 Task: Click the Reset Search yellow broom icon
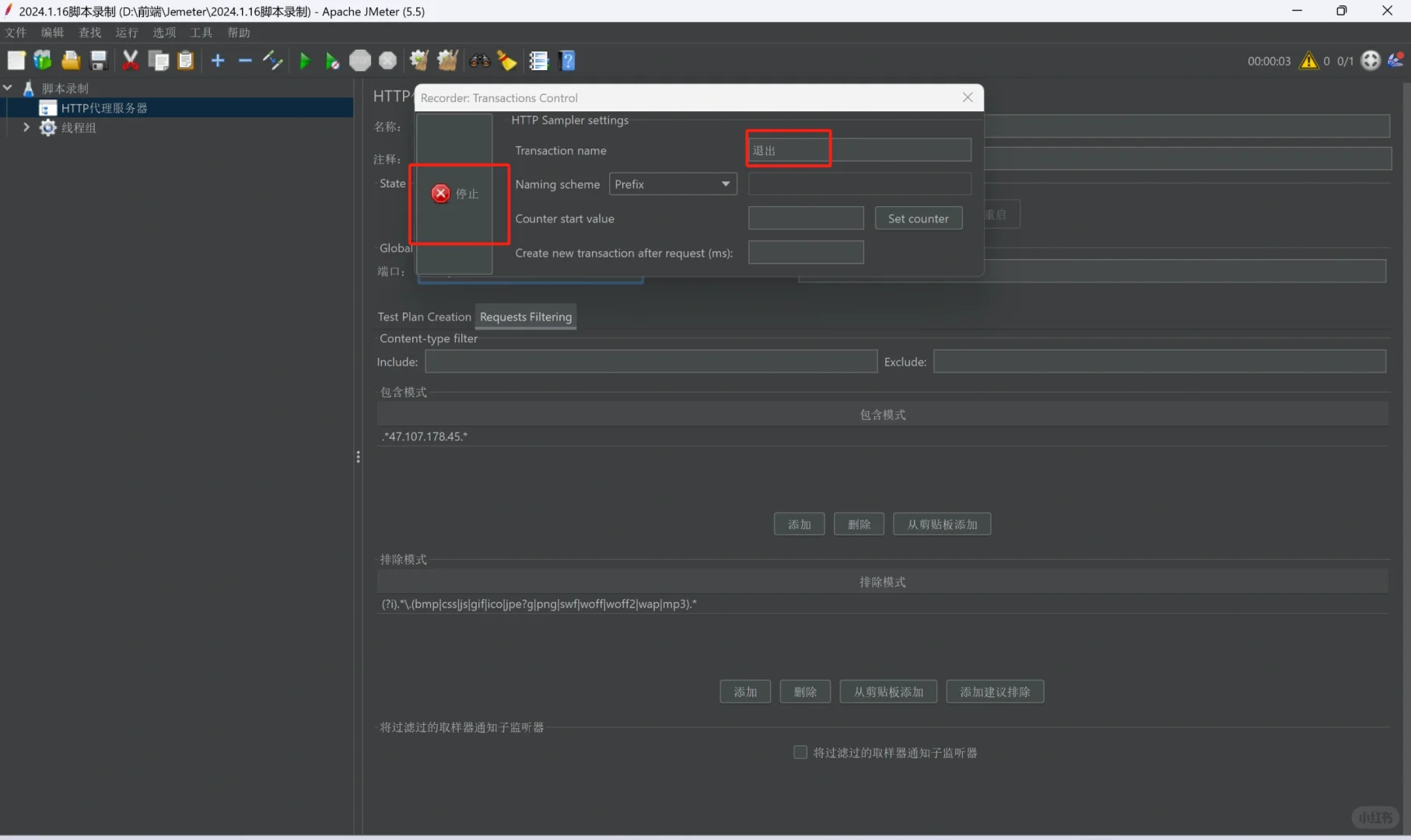tap(507, 61)
